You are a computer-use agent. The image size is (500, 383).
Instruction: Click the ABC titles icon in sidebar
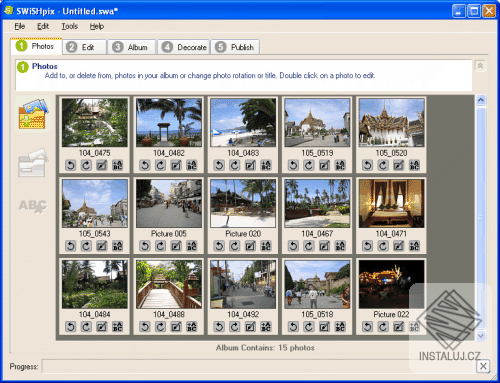(x=33, y=206)
